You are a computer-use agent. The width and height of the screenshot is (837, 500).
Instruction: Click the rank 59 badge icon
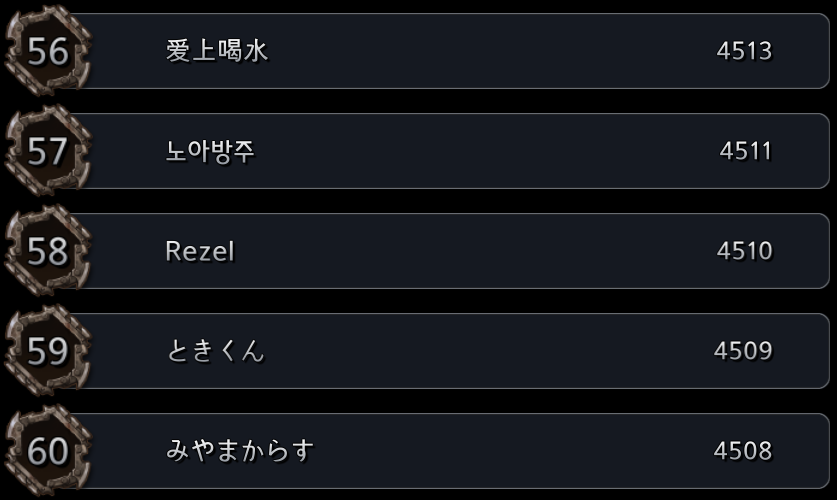coord(48,351)
